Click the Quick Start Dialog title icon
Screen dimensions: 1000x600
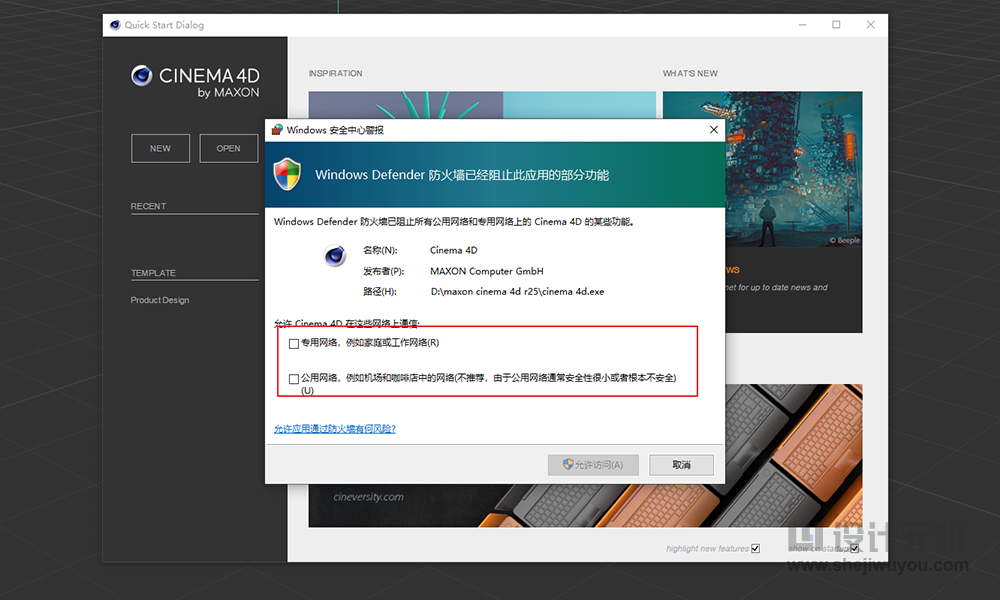[x=115, y=25]
